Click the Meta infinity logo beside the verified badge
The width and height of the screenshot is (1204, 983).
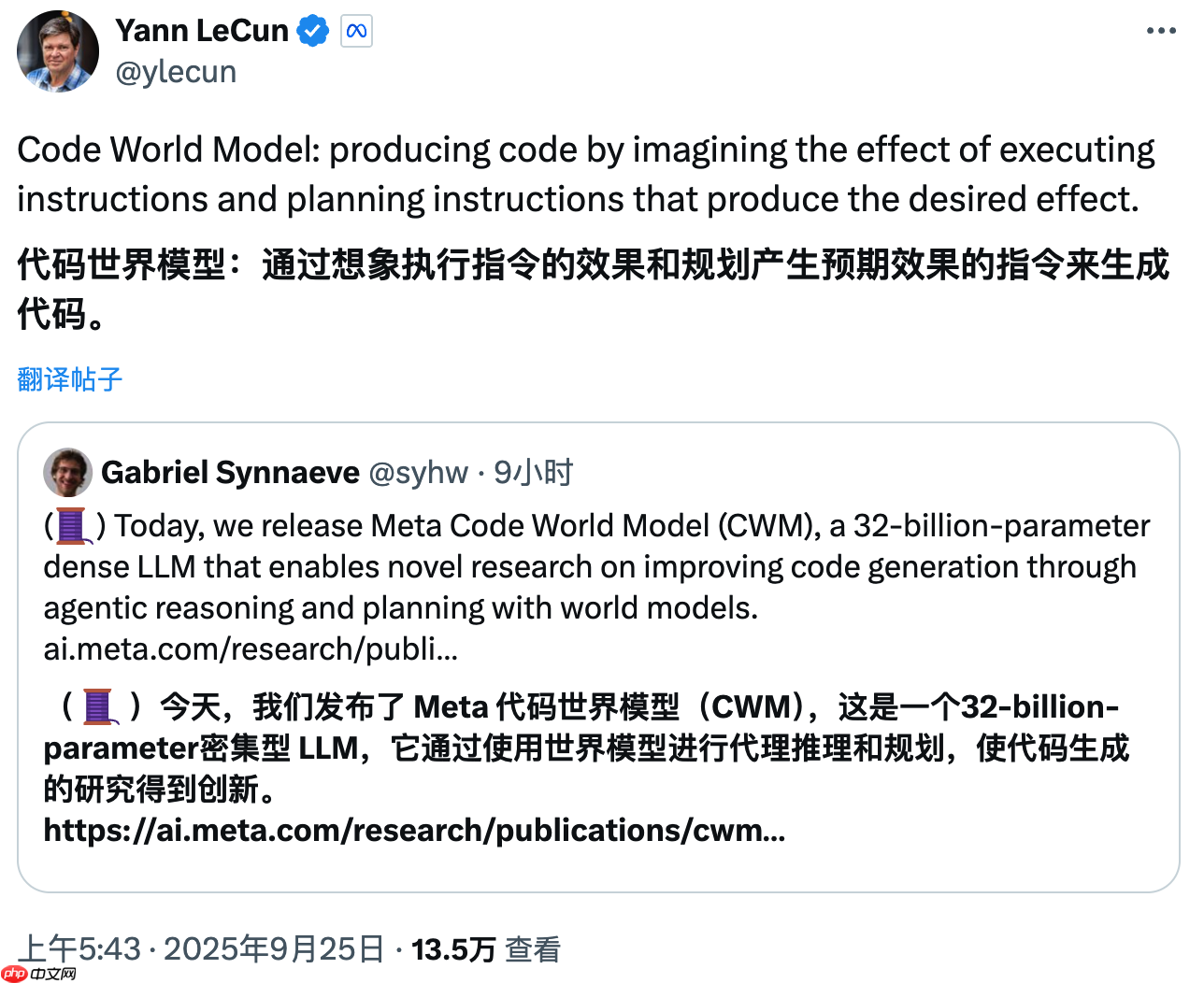(x=358, y=30)
